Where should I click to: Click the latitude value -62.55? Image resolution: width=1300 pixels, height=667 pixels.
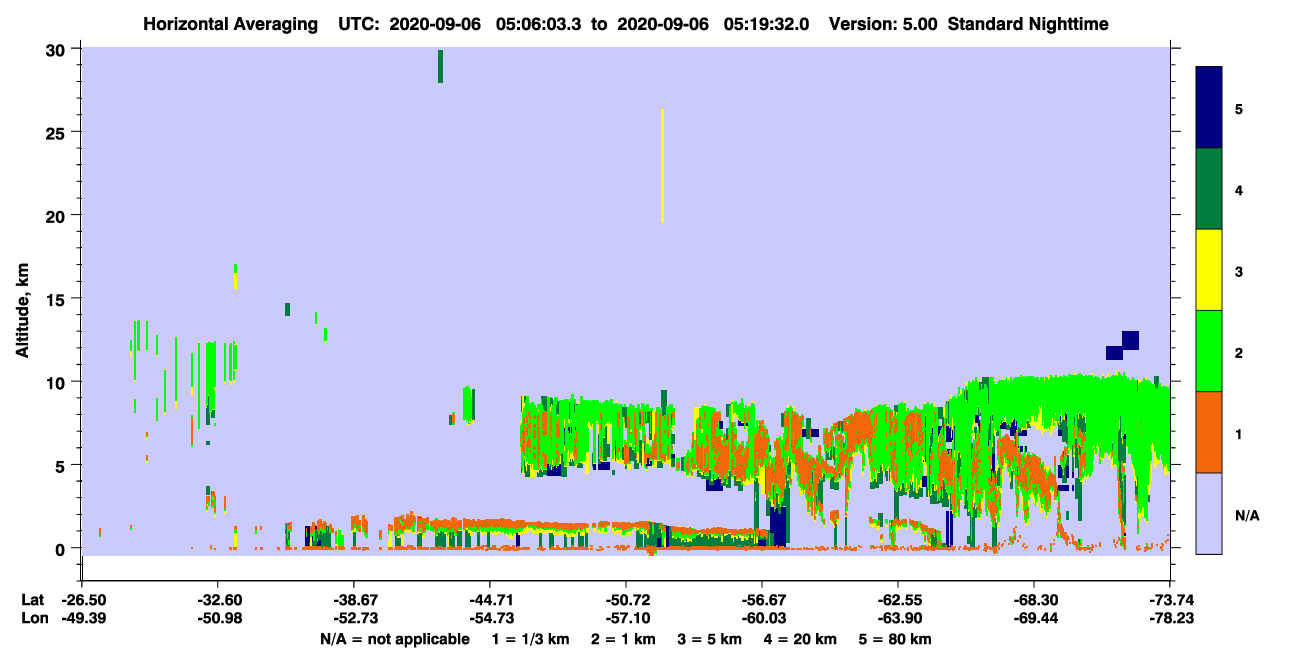coord(898,600)
